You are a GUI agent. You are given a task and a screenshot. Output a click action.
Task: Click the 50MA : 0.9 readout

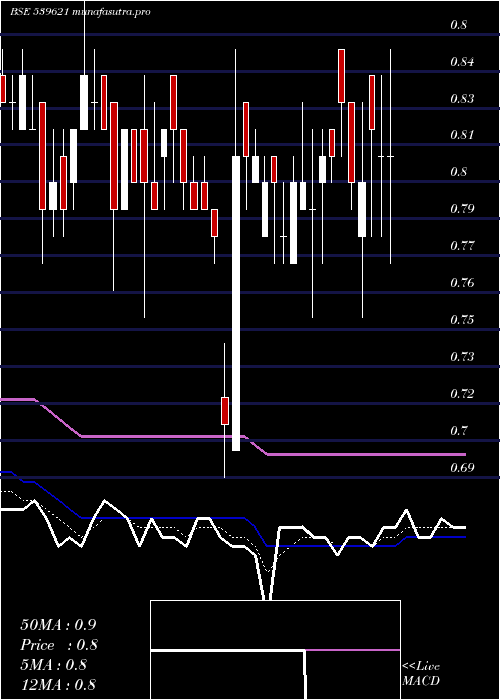click(58, 625)
